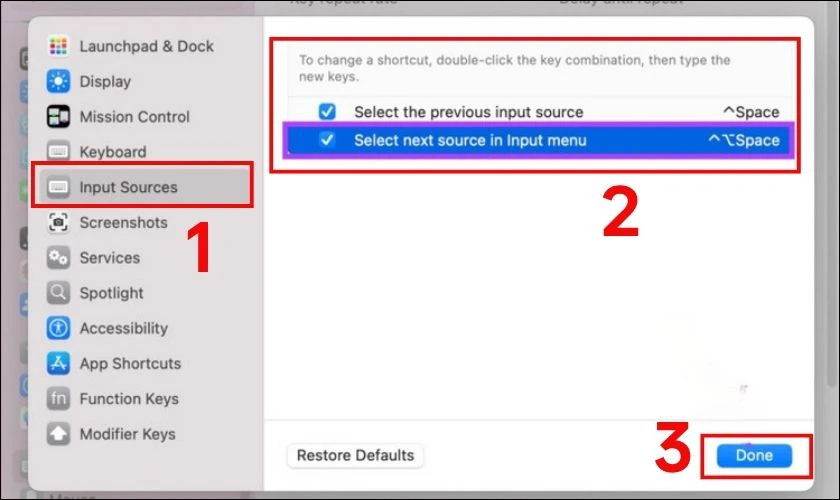The image size is (840, 500).
Task: Uncheck Select the previous input source
Action: pos(327,111)
